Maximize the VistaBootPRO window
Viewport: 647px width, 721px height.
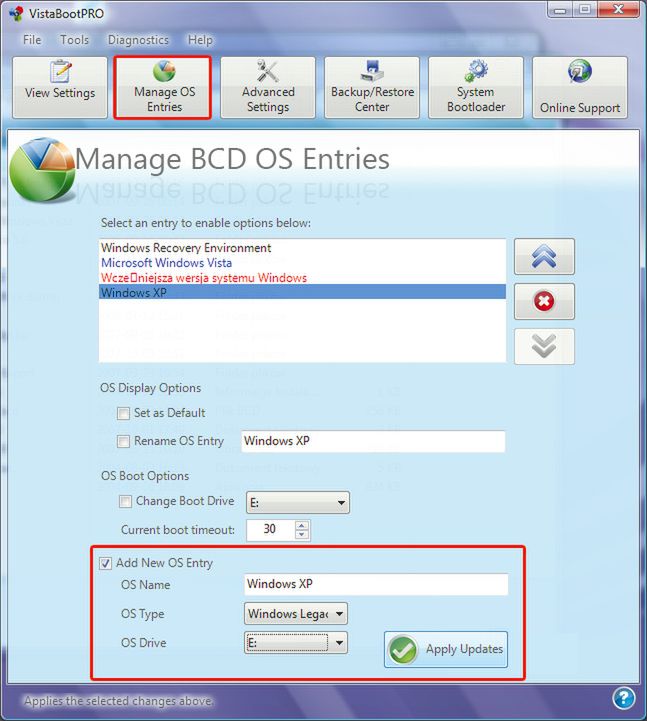(x=584, y=10)
